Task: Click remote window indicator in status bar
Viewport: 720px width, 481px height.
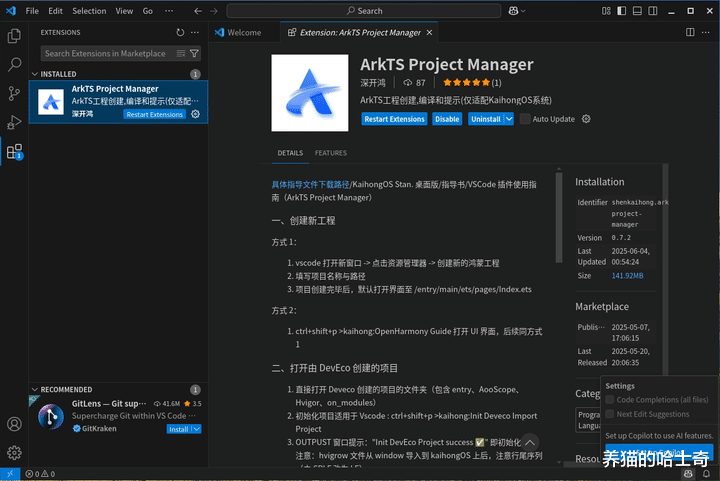Action: pos(10,474)
